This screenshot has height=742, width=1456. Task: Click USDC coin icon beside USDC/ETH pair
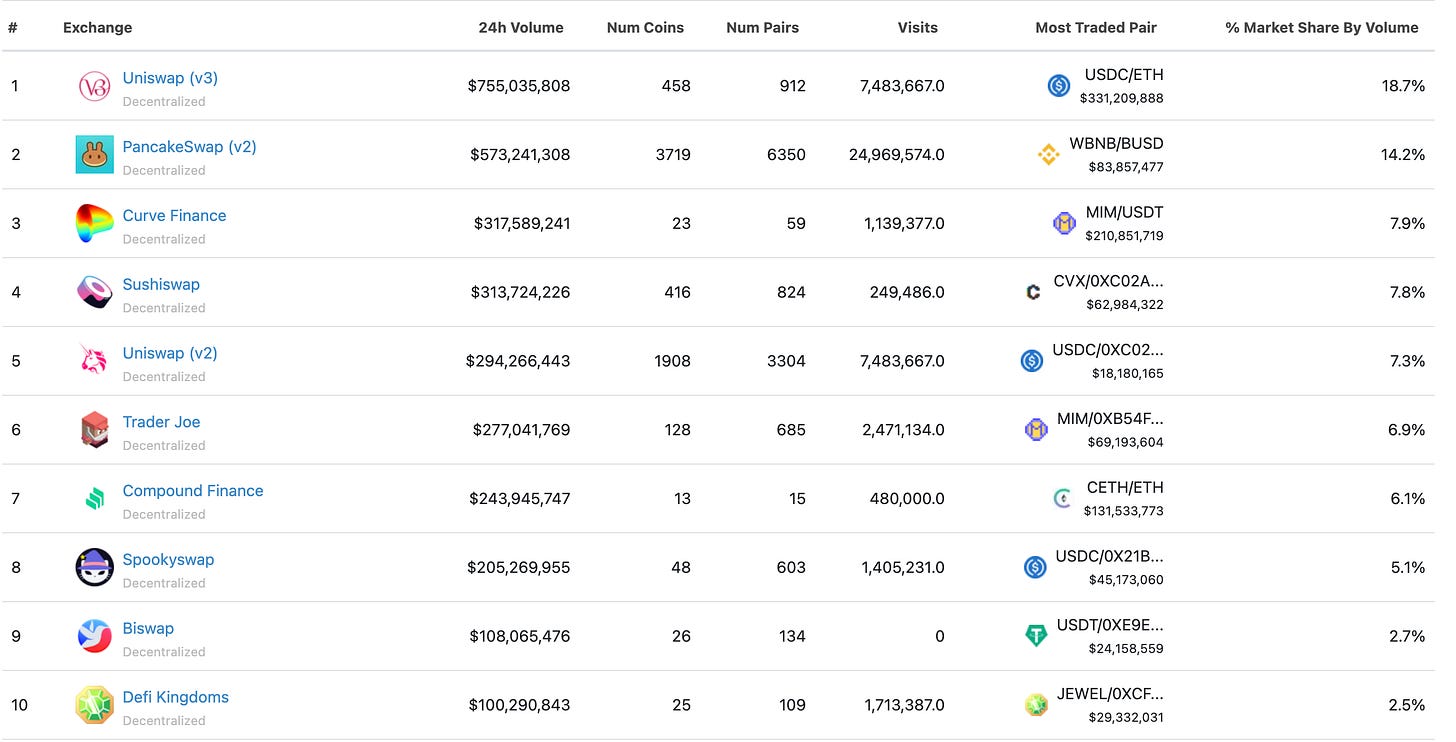click(1059, 86)
